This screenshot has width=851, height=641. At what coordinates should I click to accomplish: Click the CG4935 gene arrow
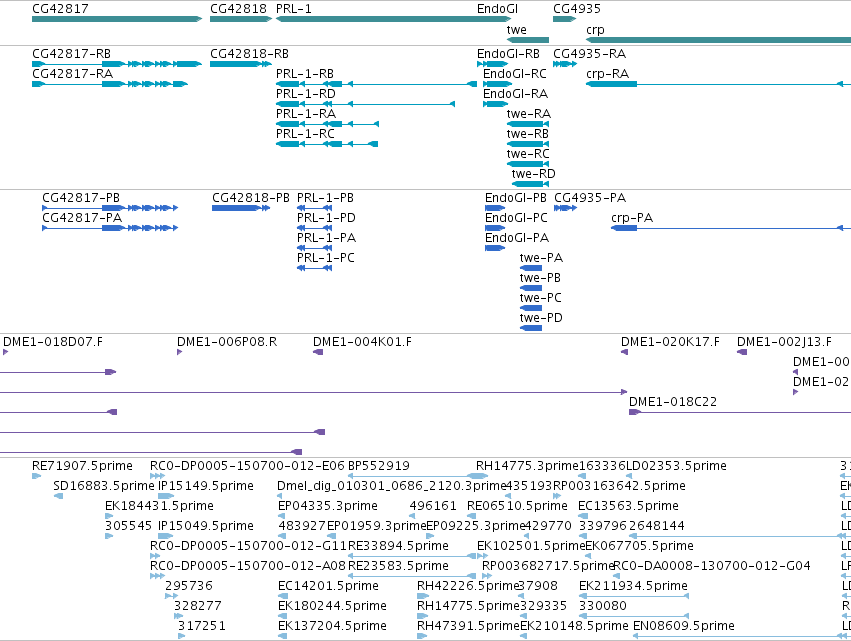[x=564, y=19]
